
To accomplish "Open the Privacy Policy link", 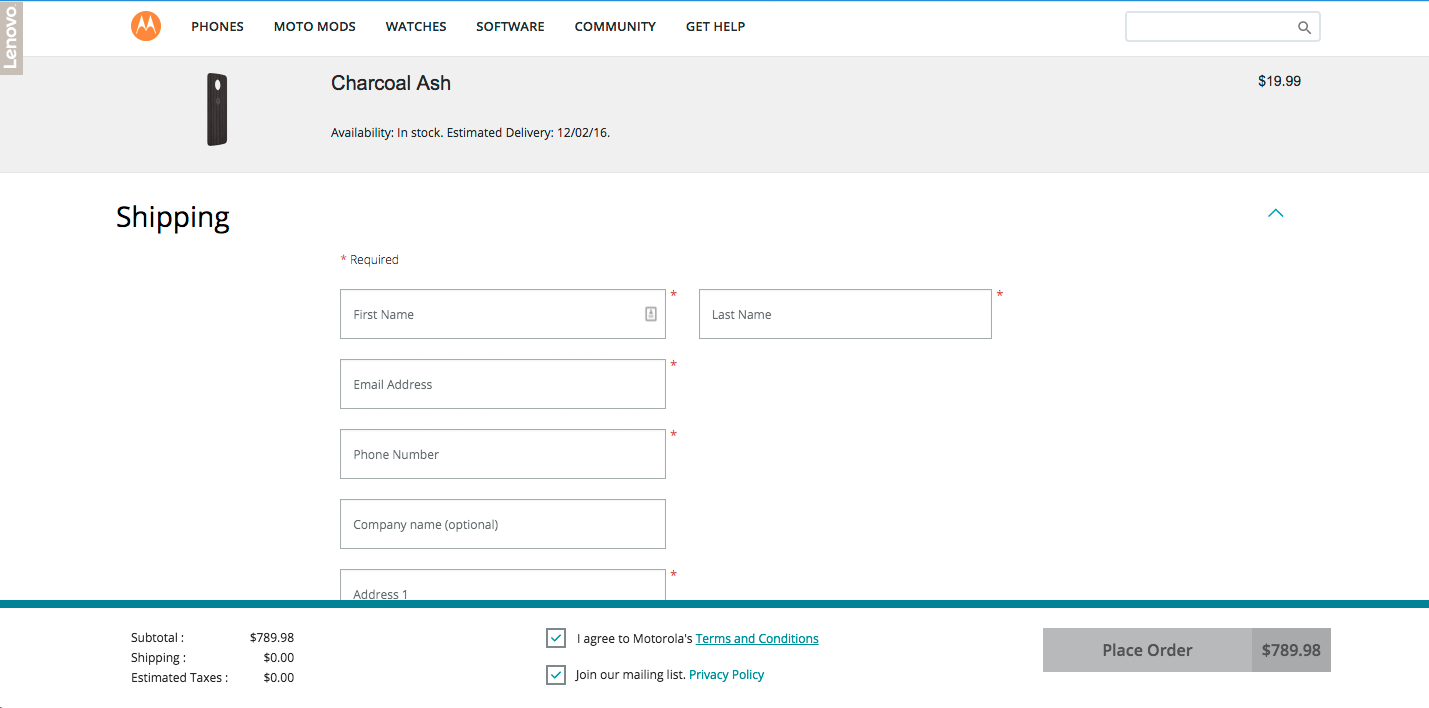I will point(726,675).
